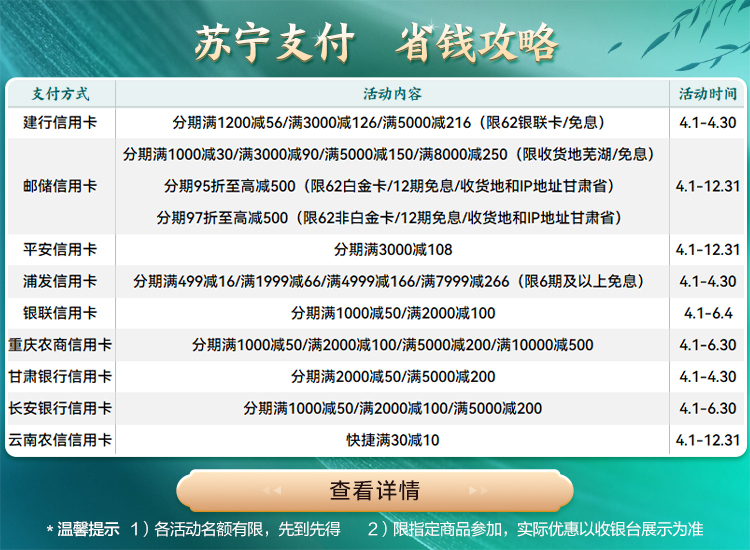The image size is (750, 550).
Task: Select the 分期满3000减108 offer
Action: point(393,250)
